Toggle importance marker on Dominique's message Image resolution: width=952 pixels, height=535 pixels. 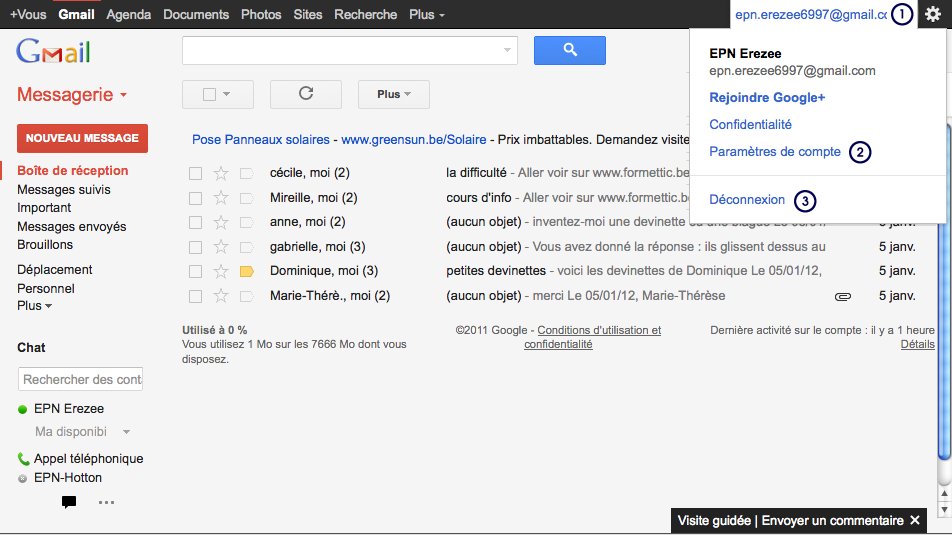(246, 271)
